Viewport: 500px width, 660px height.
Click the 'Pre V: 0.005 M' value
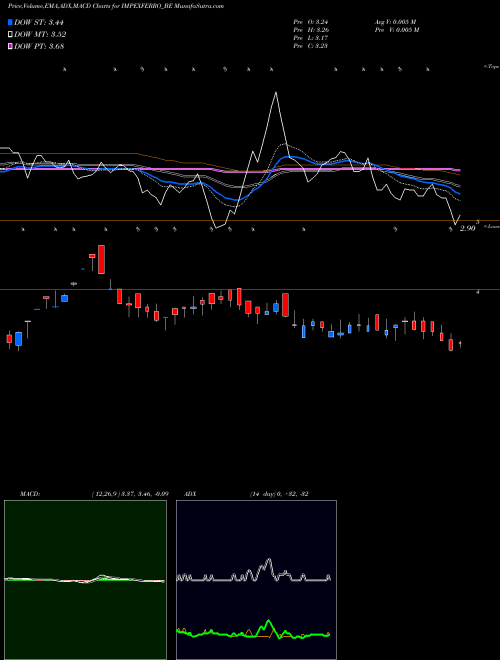click(x=397, y=30)
